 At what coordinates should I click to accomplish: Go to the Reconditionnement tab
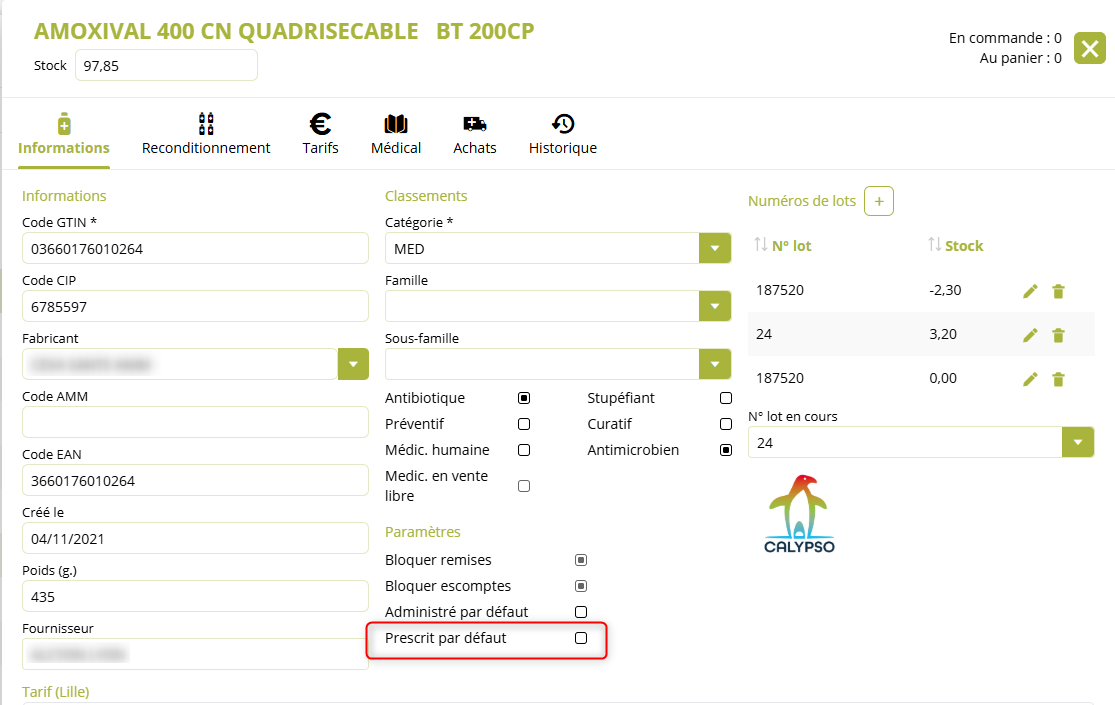point(206,134)
